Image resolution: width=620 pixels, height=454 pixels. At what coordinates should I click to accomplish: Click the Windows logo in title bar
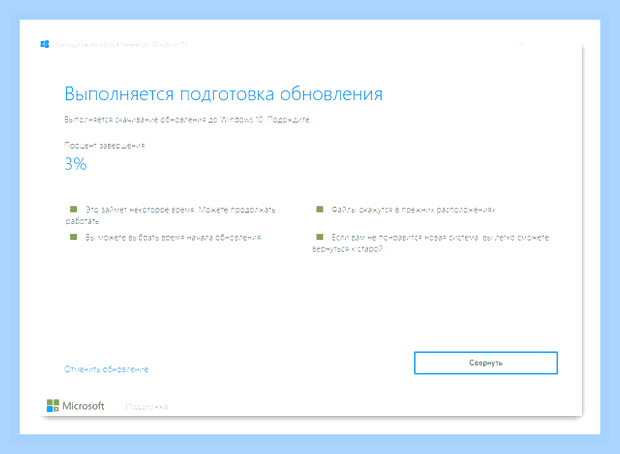point(45,44)
